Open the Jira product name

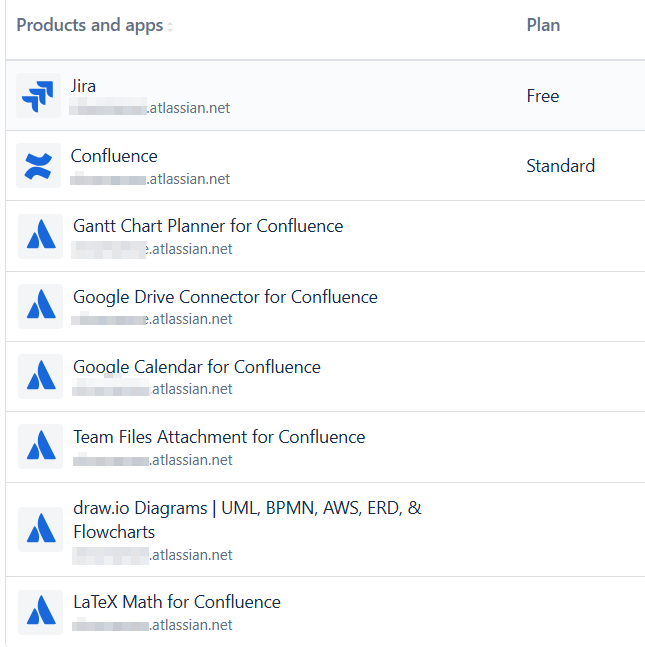(x=83, y=86)
